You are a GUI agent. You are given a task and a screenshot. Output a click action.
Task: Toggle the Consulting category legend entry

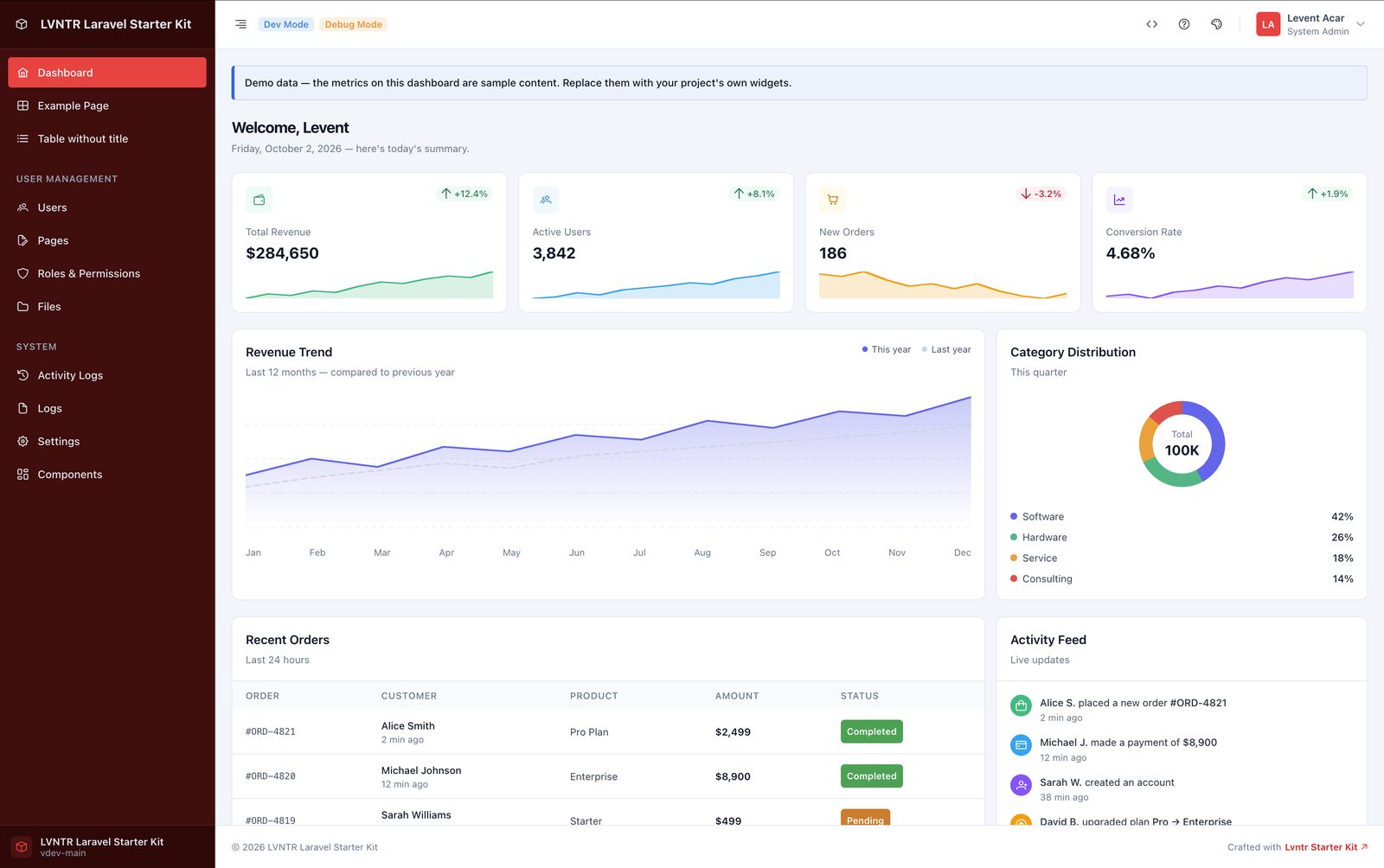click(x=1041, y=578)
